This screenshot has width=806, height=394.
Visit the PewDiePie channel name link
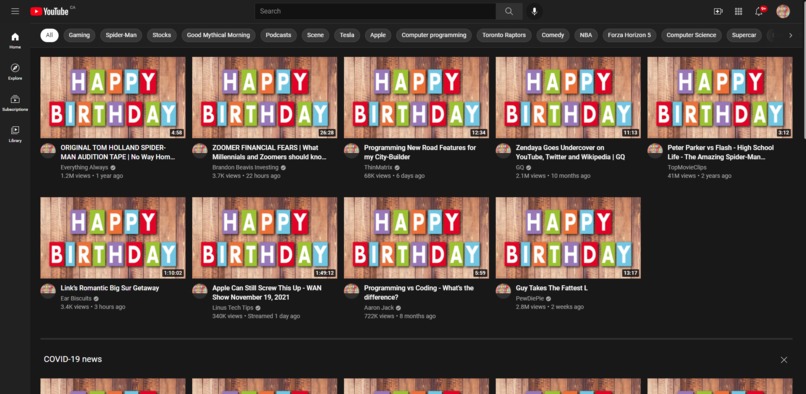(529, 299)
